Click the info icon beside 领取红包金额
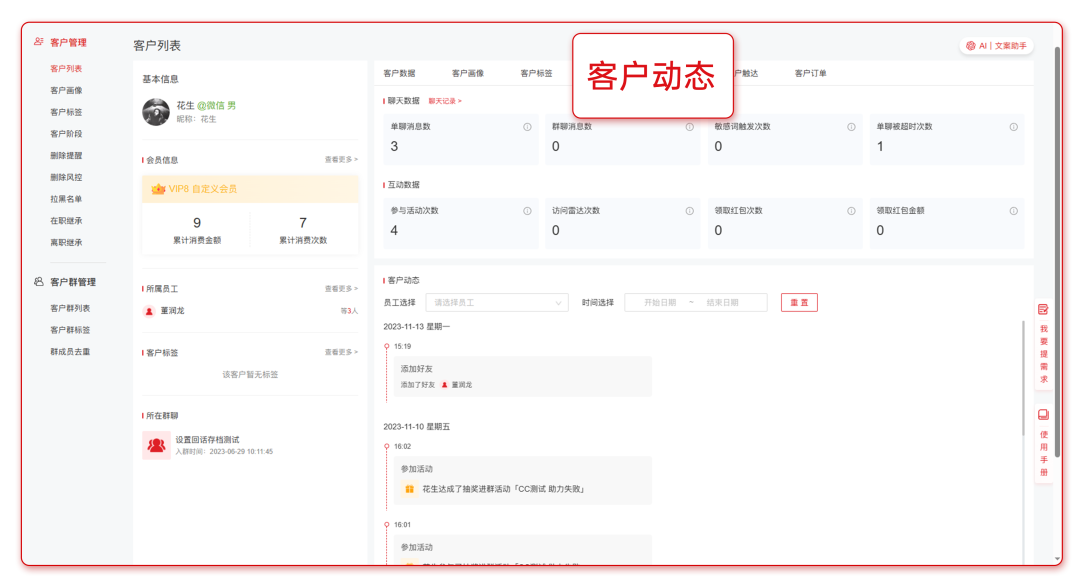Image resolution: width=1080 pixels, height=586 pixels. click(x=1013, y=211)
